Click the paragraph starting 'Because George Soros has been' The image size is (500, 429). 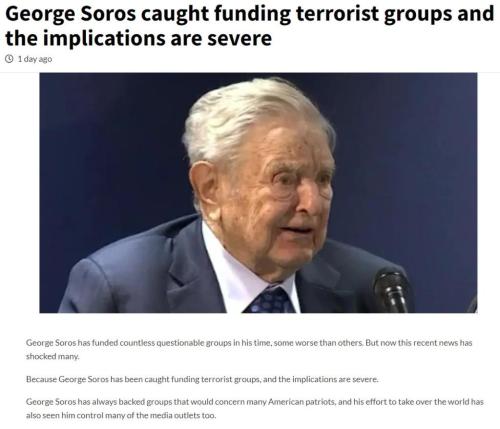[202, 379]
